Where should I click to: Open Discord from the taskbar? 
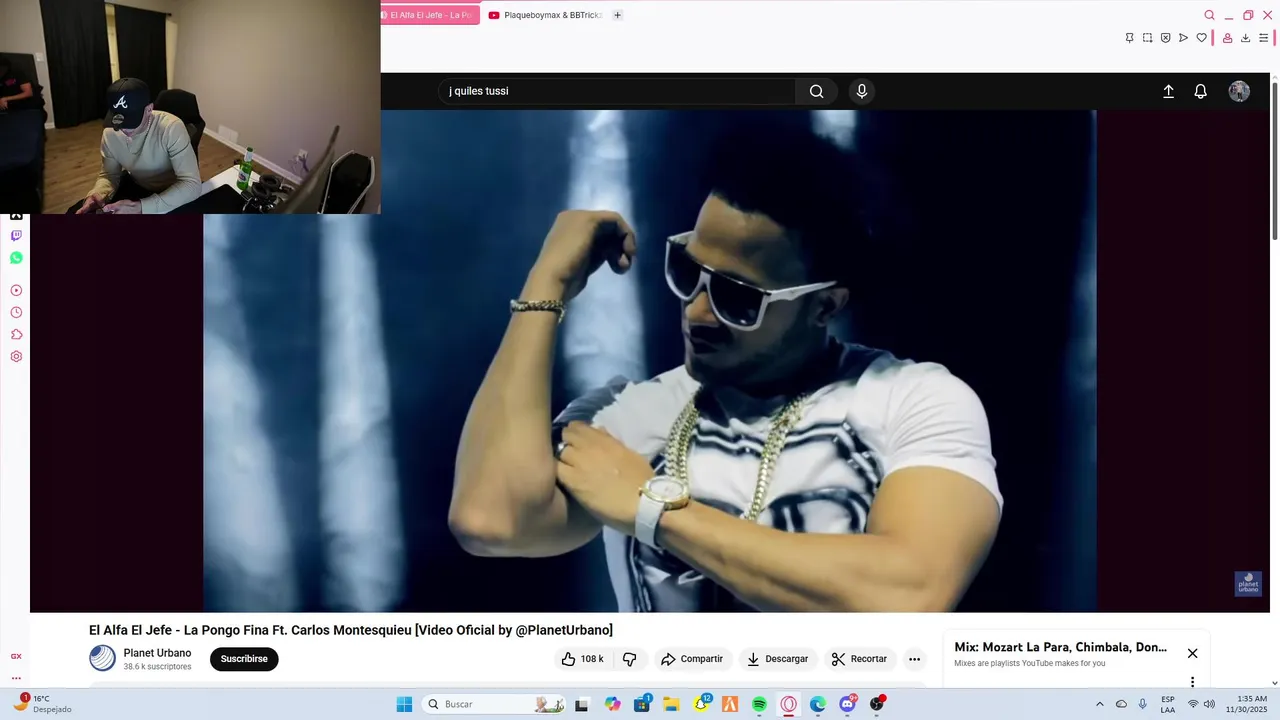[x=848, y=704]
